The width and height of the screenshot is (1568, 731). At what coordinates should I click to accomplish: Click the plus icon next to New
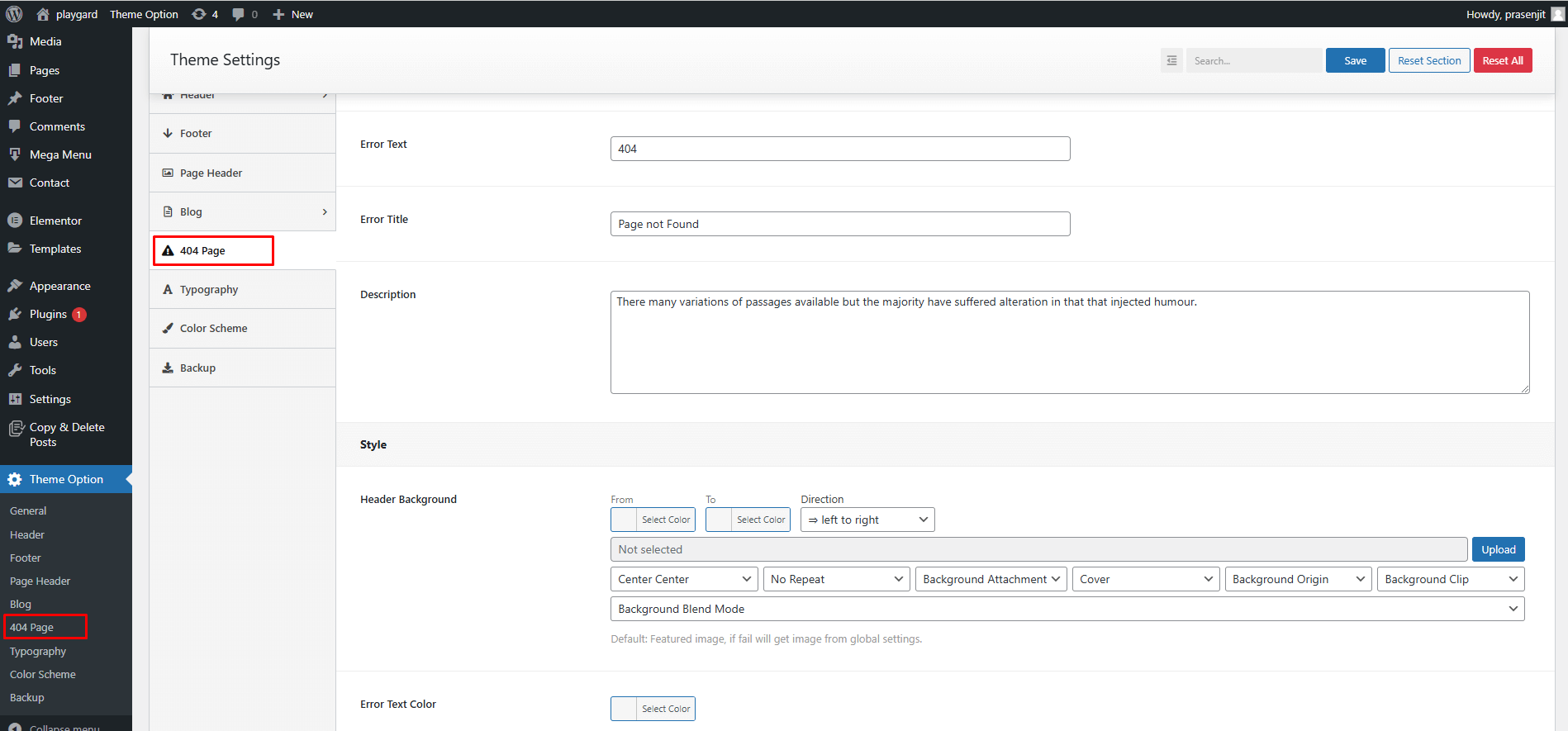278,14
